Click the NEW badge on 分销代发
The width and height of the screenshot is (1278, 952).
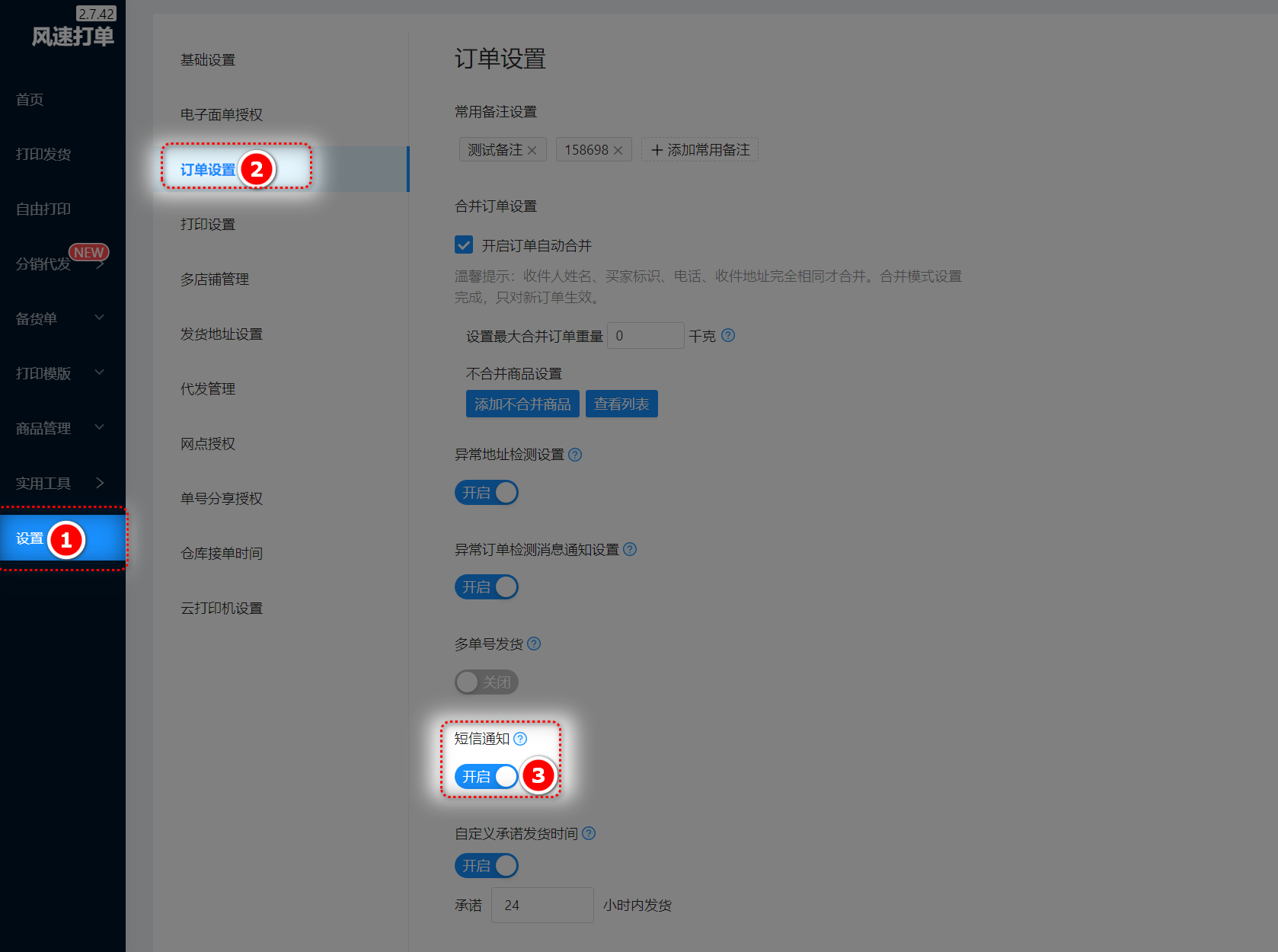[x=89, y=252]
